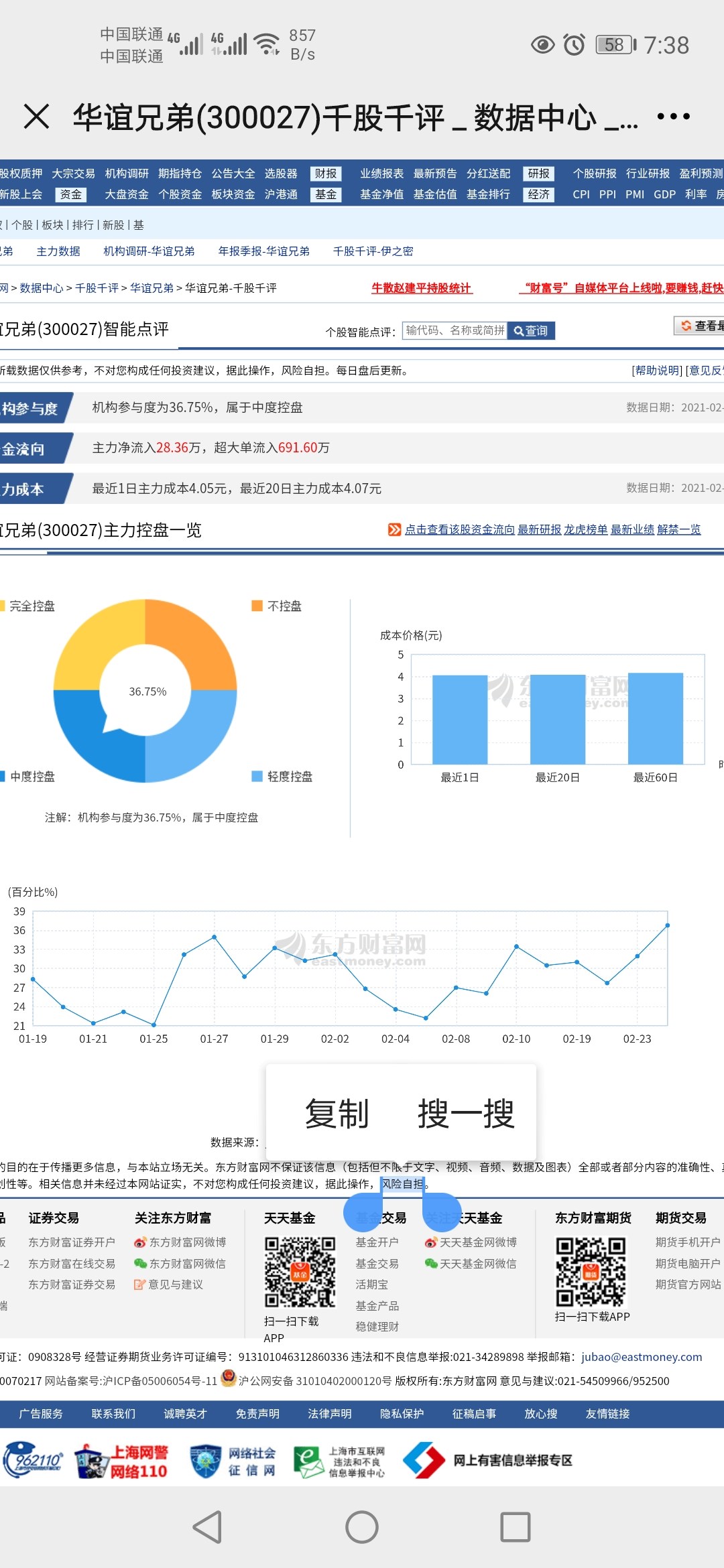The height and width of the screenshot is (1568, 724).
Task: Tap the Android home circle button
Action: pos(362,1527)
